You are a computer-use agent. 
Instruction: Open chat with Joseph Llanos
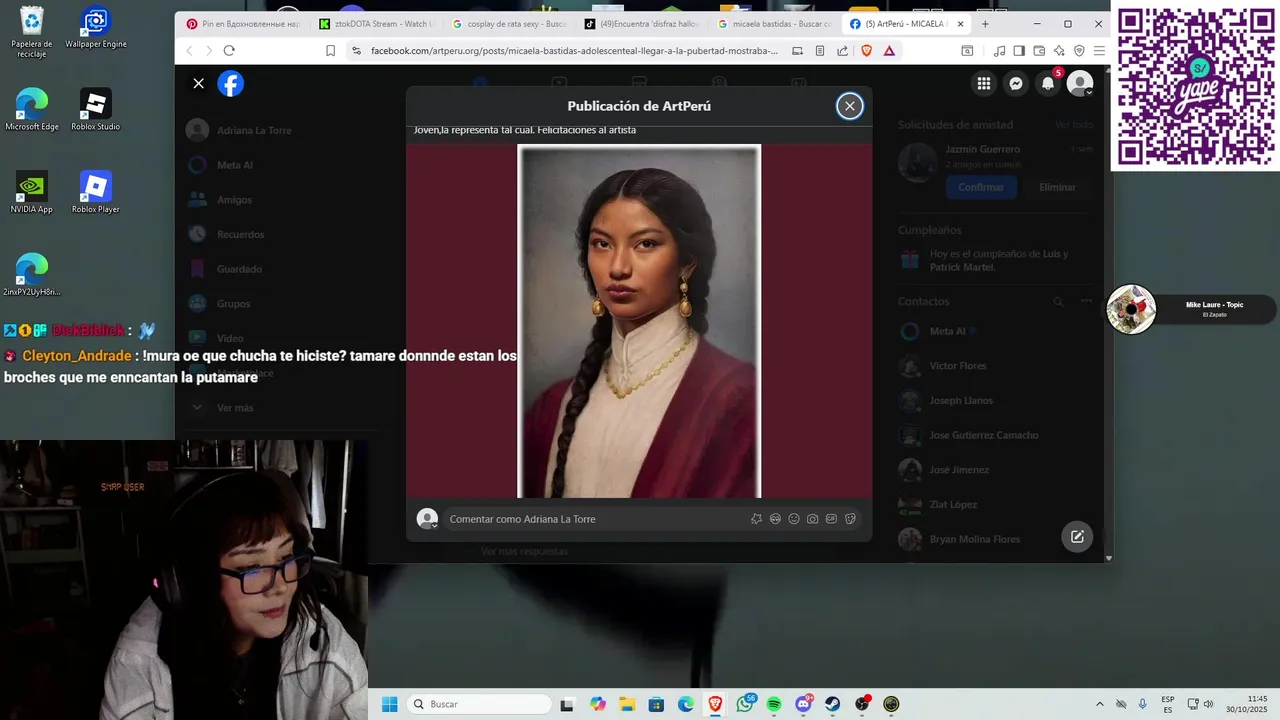[961, 401]
